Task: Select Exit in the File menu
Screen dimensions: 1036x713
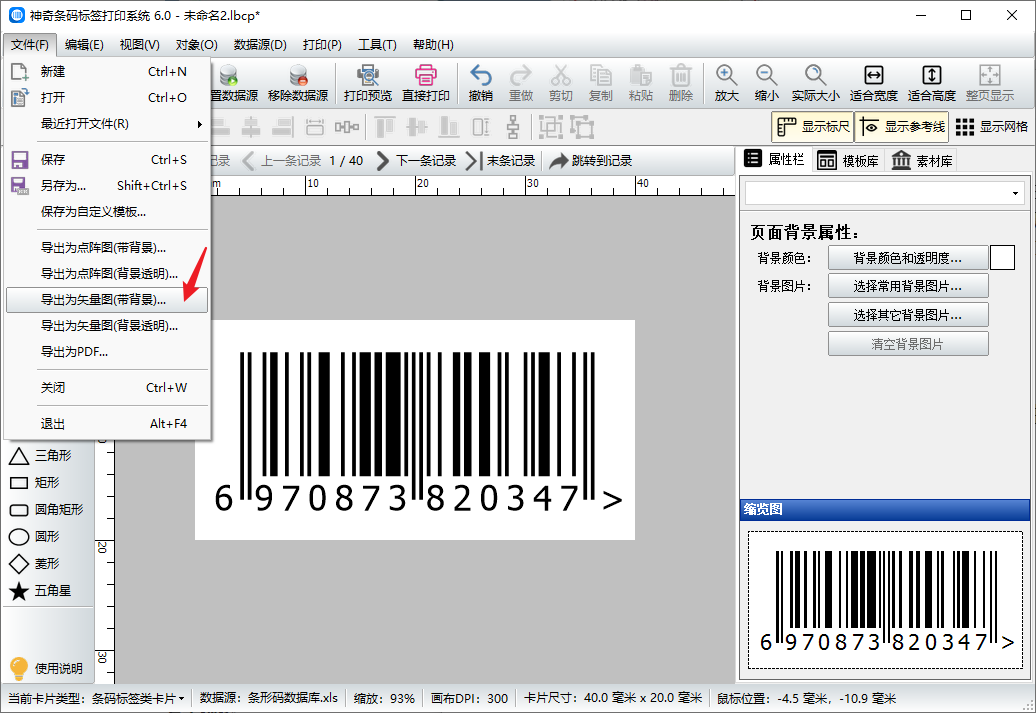Action: coord(107,424)
